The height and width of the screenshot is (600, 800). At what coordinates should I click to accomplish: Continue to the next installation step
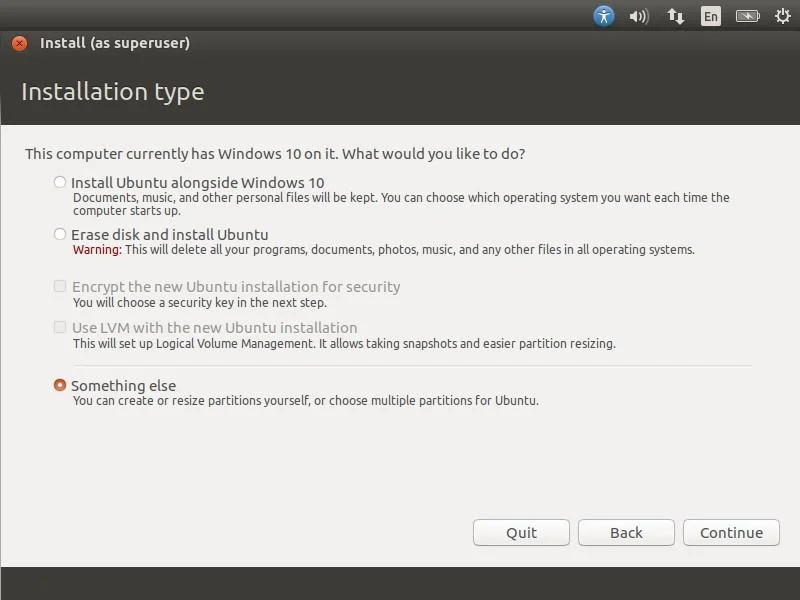tap(731, 533)
